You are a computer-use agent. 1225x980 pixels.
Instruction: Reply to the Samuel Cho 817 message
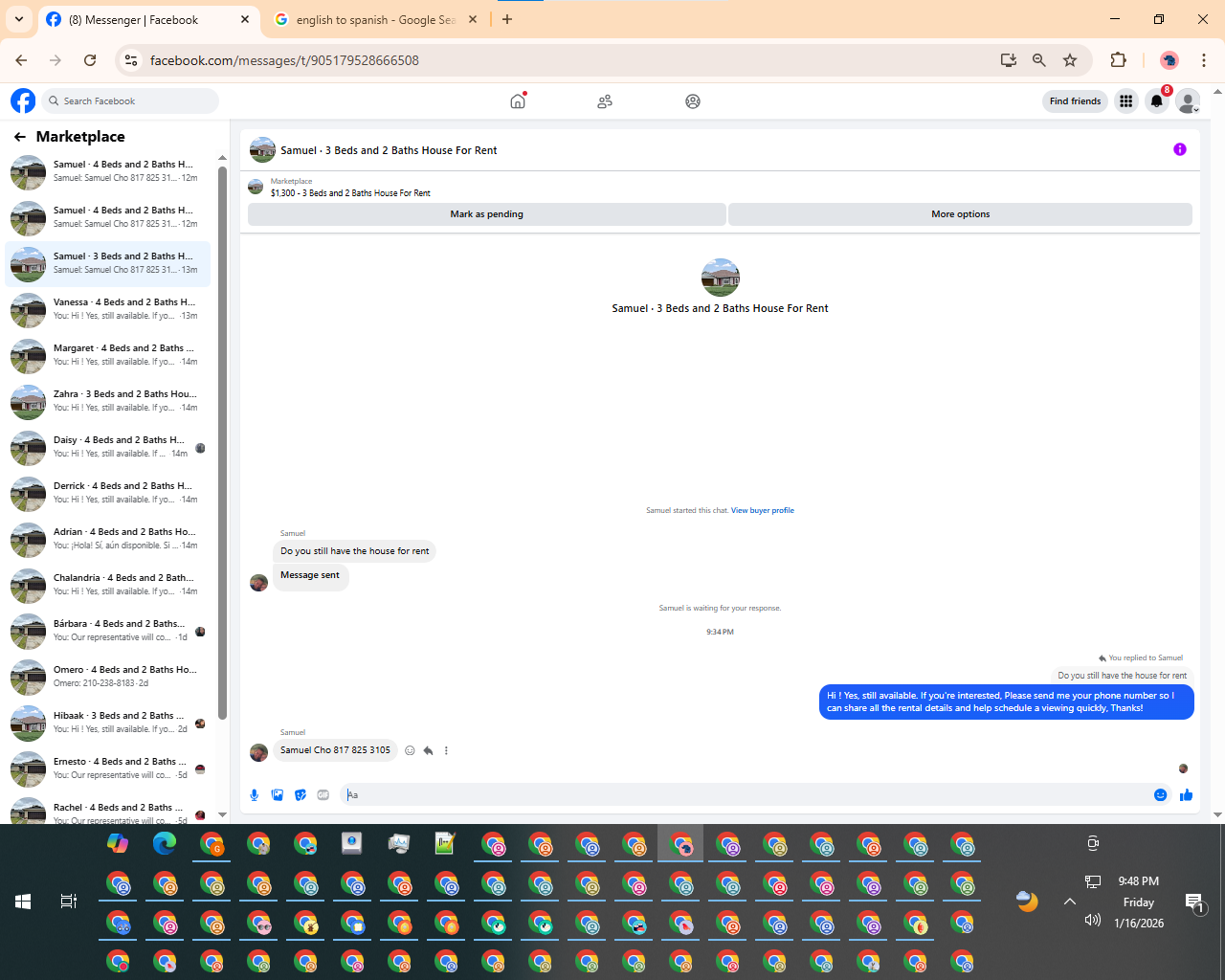click(428, 750)
